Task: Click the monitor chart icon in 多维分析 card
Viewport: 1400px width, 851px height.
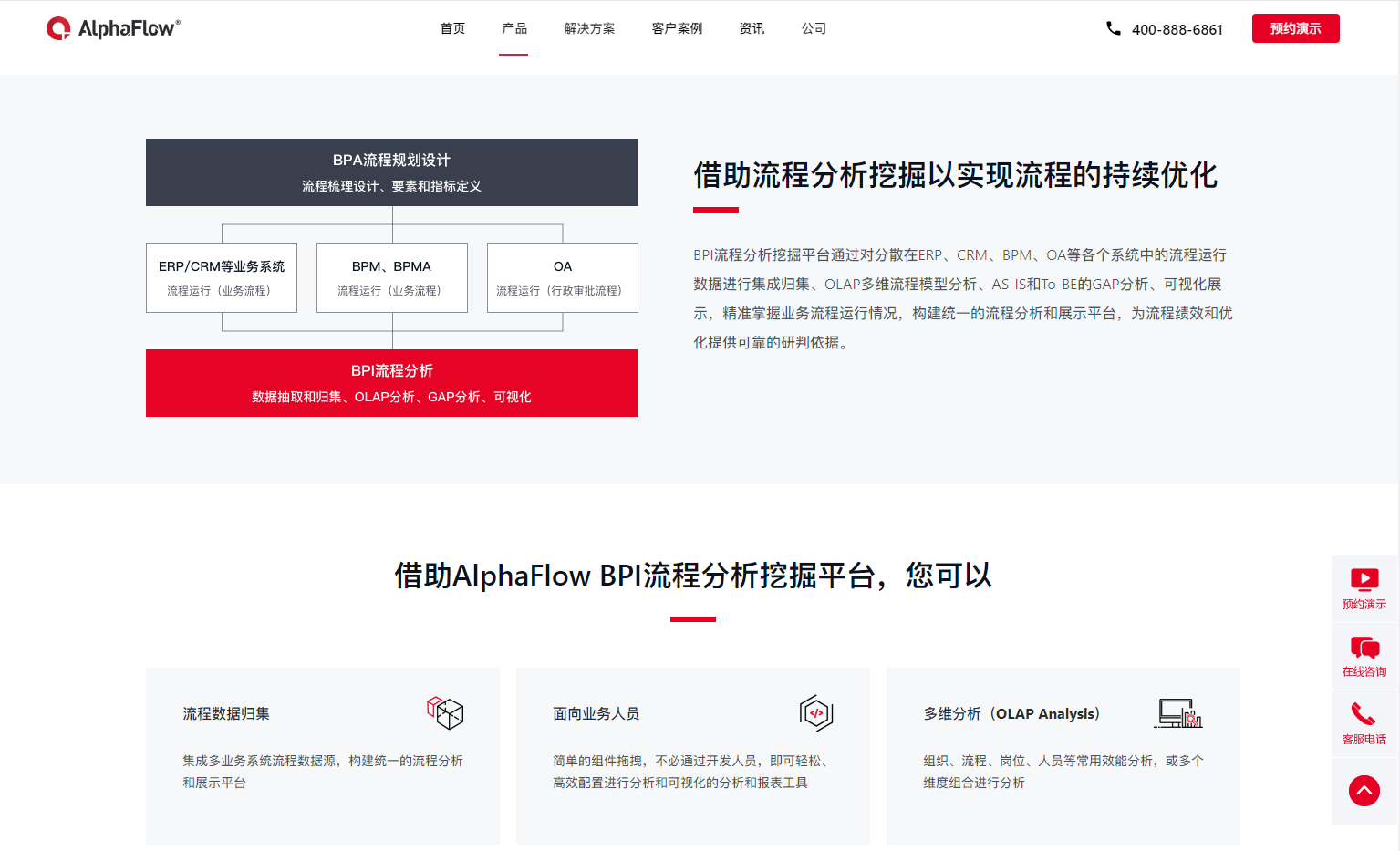Action: (x=1179, y=713)
